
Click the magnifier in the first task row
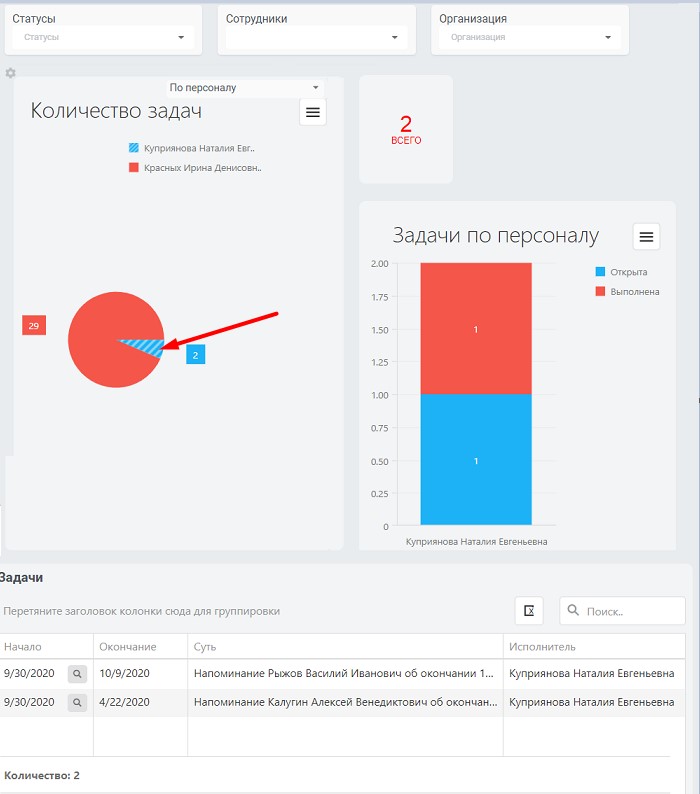pos(77,673)
